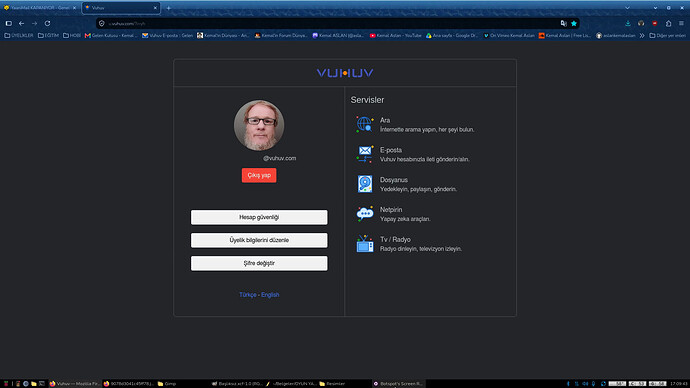Open the Ara service link

pos(385,120)
